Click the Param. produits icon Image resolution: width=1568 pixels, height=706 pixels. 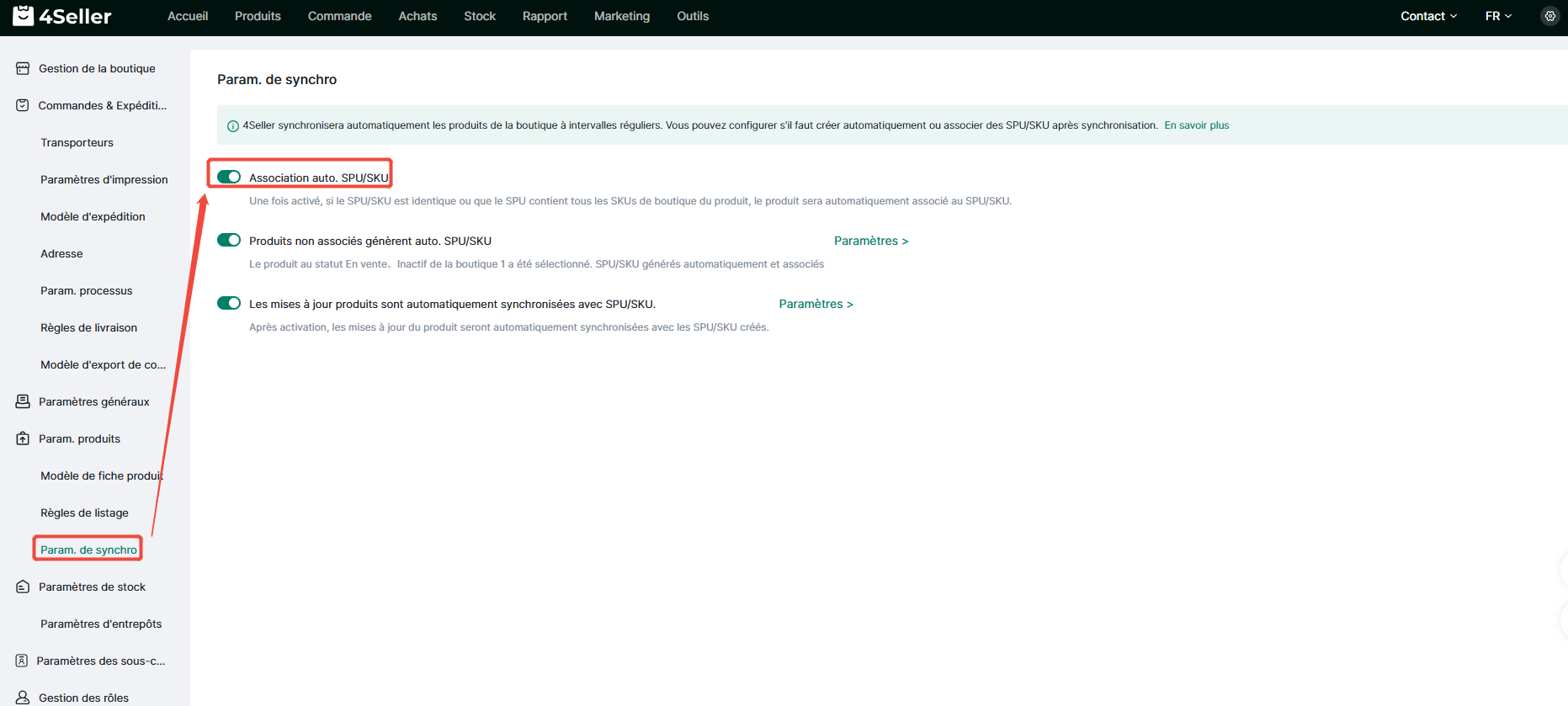[23, 438]
